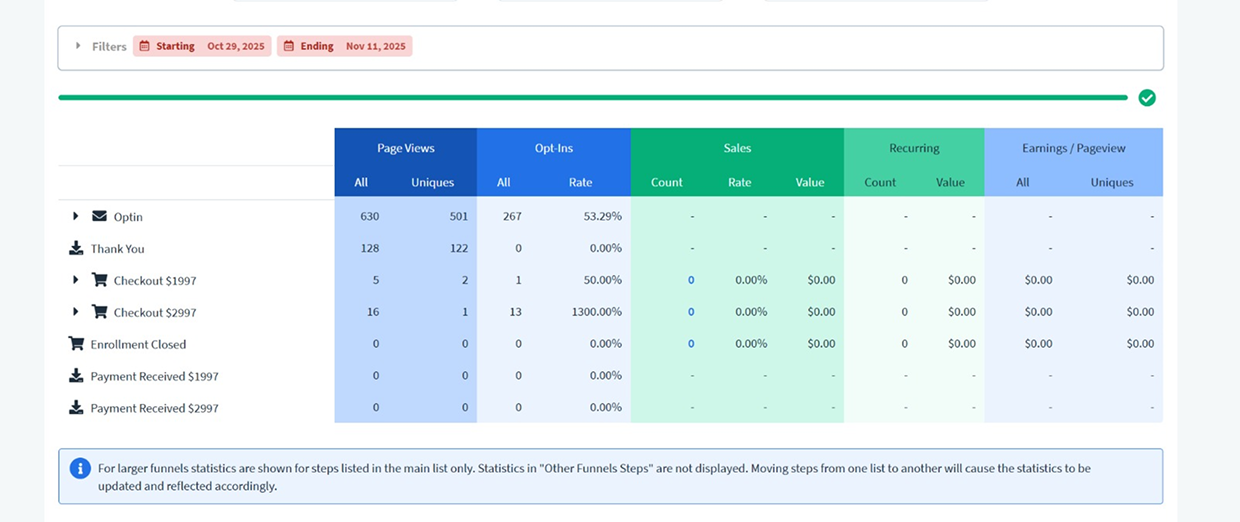Expand the Filters panel arrow
This screenshot has width=1240, height=522.
tap(78, 46)
